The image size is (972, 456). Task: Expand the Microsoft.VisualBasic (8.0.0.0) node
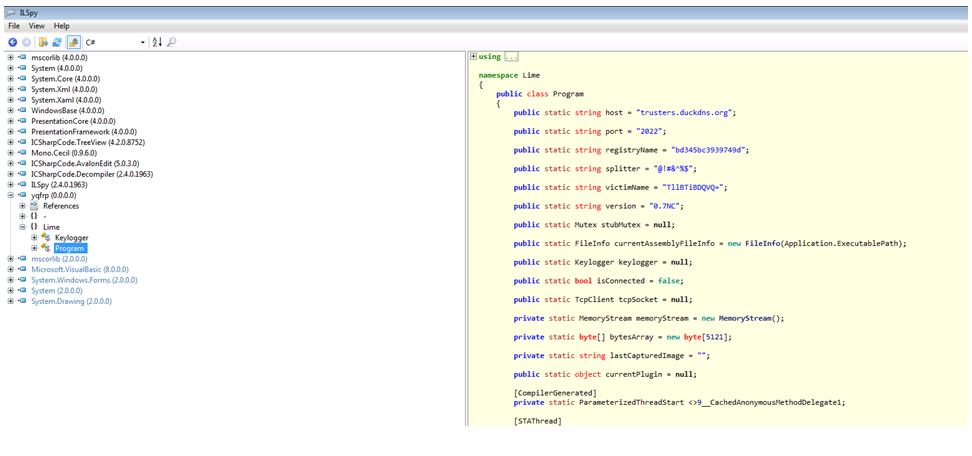(x=11, y=269)
